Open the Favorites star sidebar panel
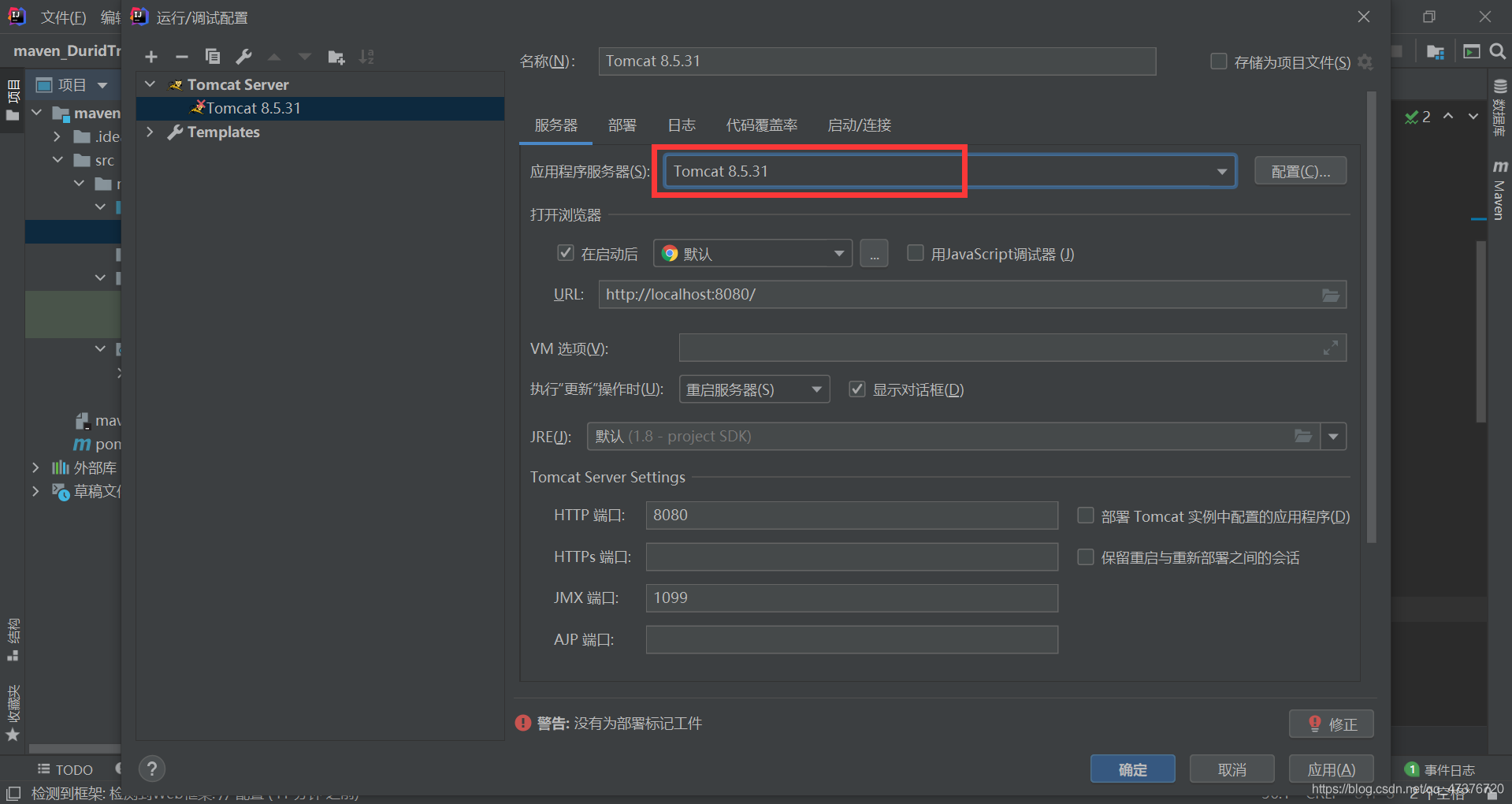Image resolution: width=1512 pixels, height=804 pixels. (13, 713)
